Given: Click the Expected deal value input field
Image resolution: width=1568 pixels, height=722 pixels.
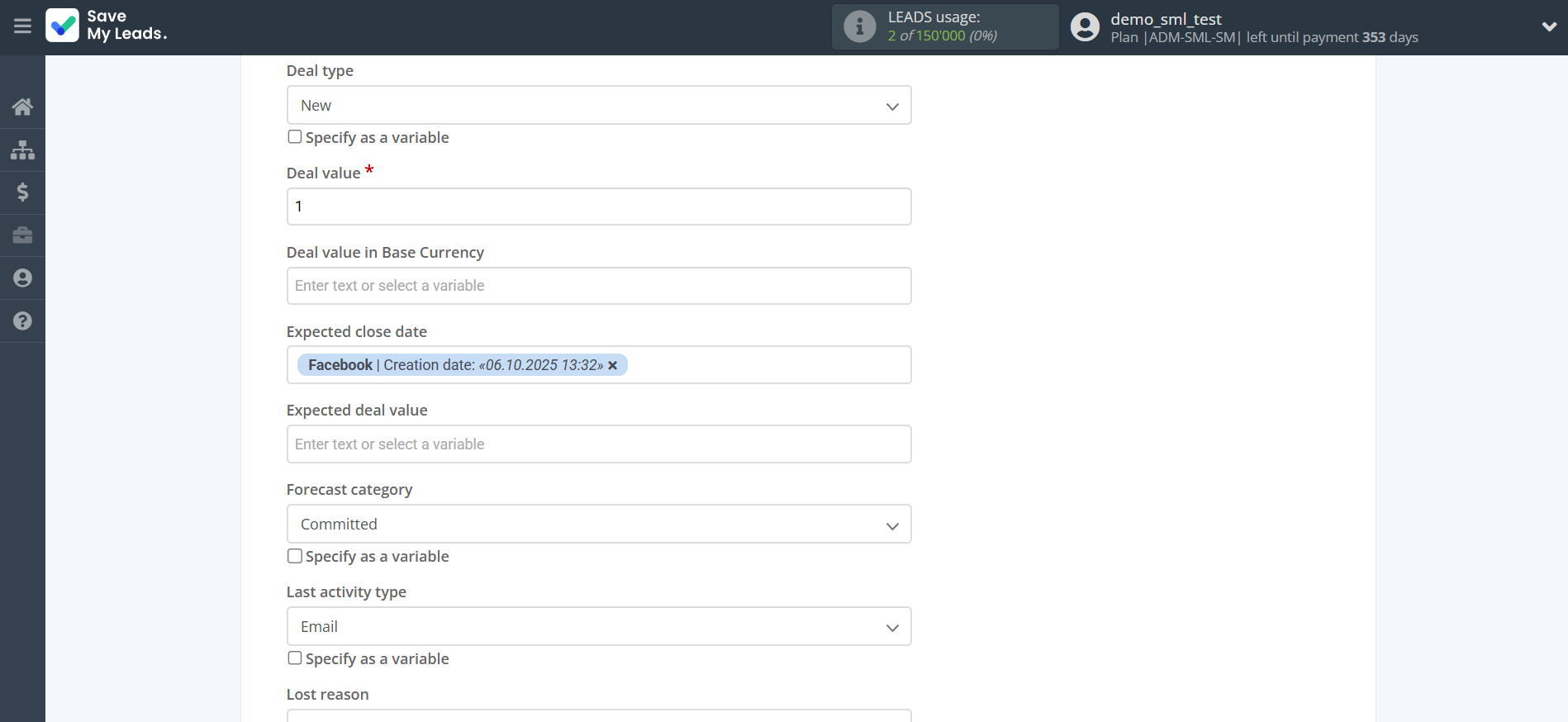Looking at the screenshot, I should point(598,444).
